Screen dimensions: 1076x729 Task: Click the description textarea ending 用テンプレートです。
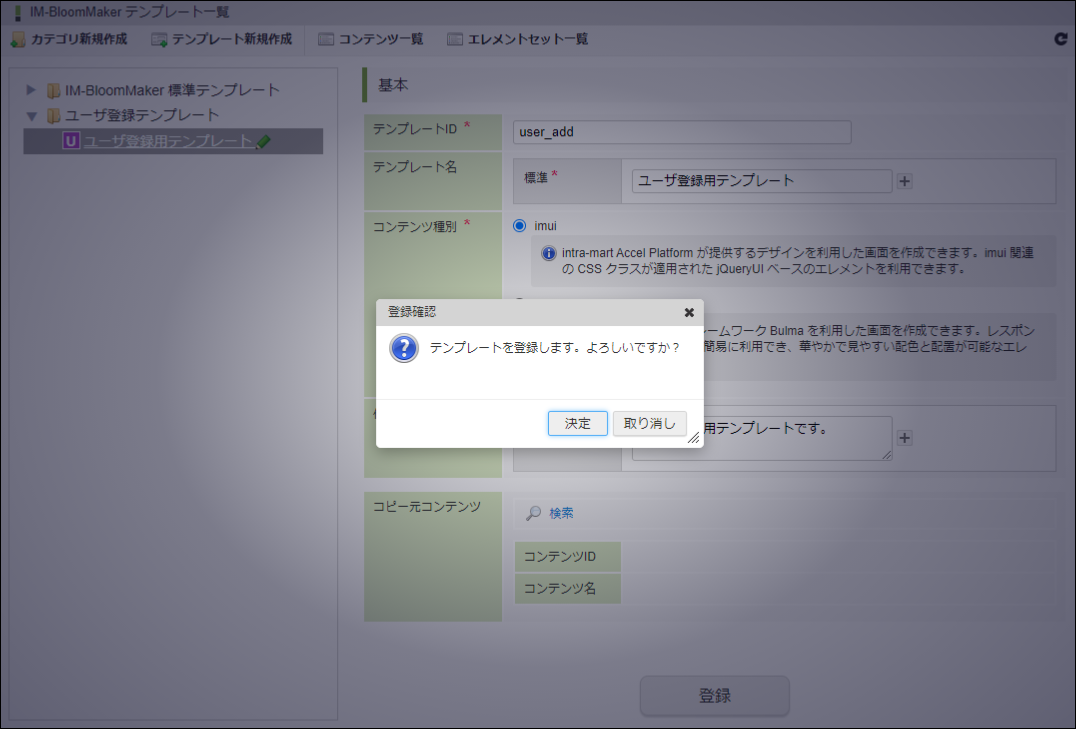(x=762, y=438)
